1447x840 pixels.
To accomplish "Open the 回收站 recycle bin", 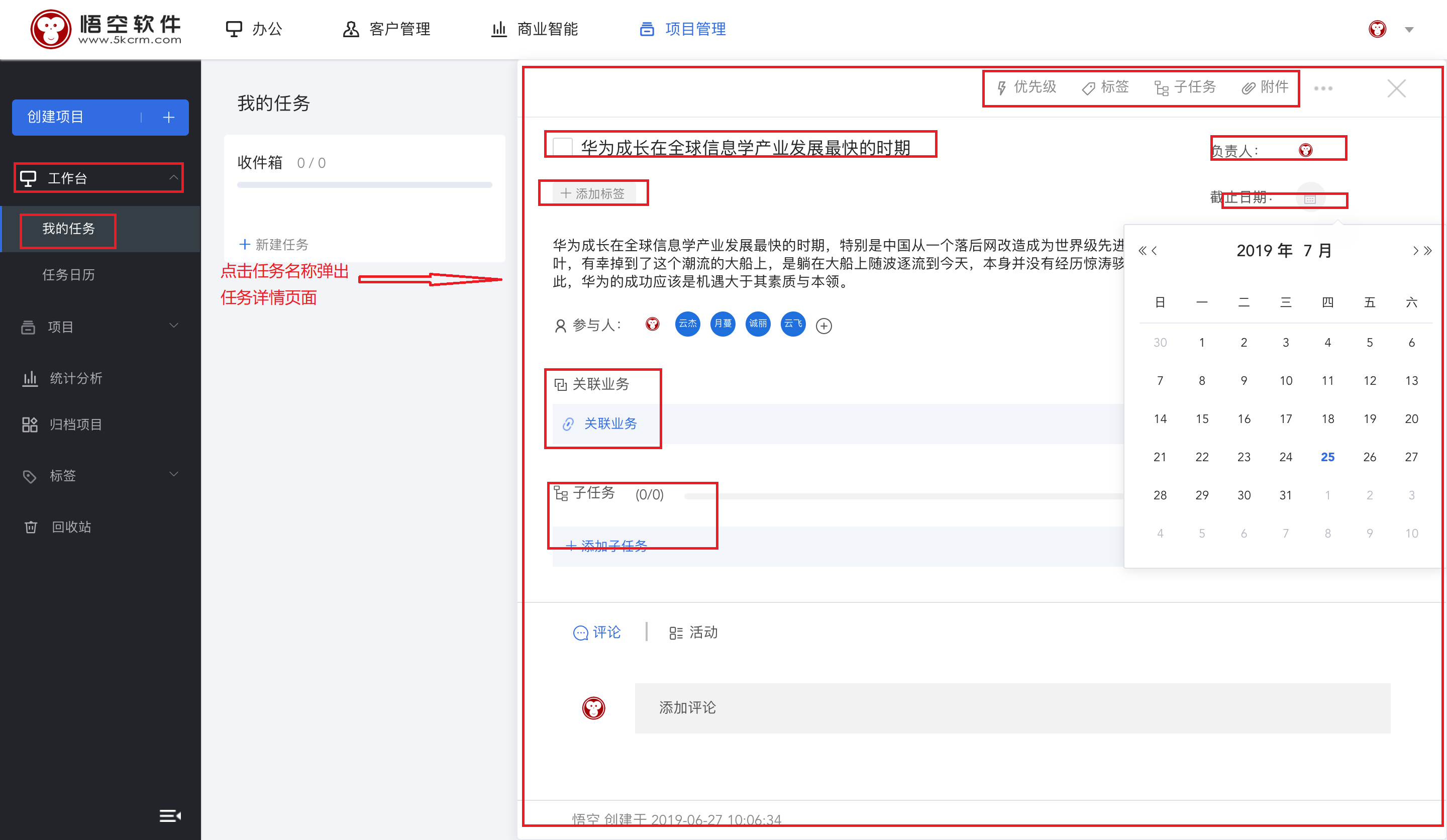I will [57, 527].
